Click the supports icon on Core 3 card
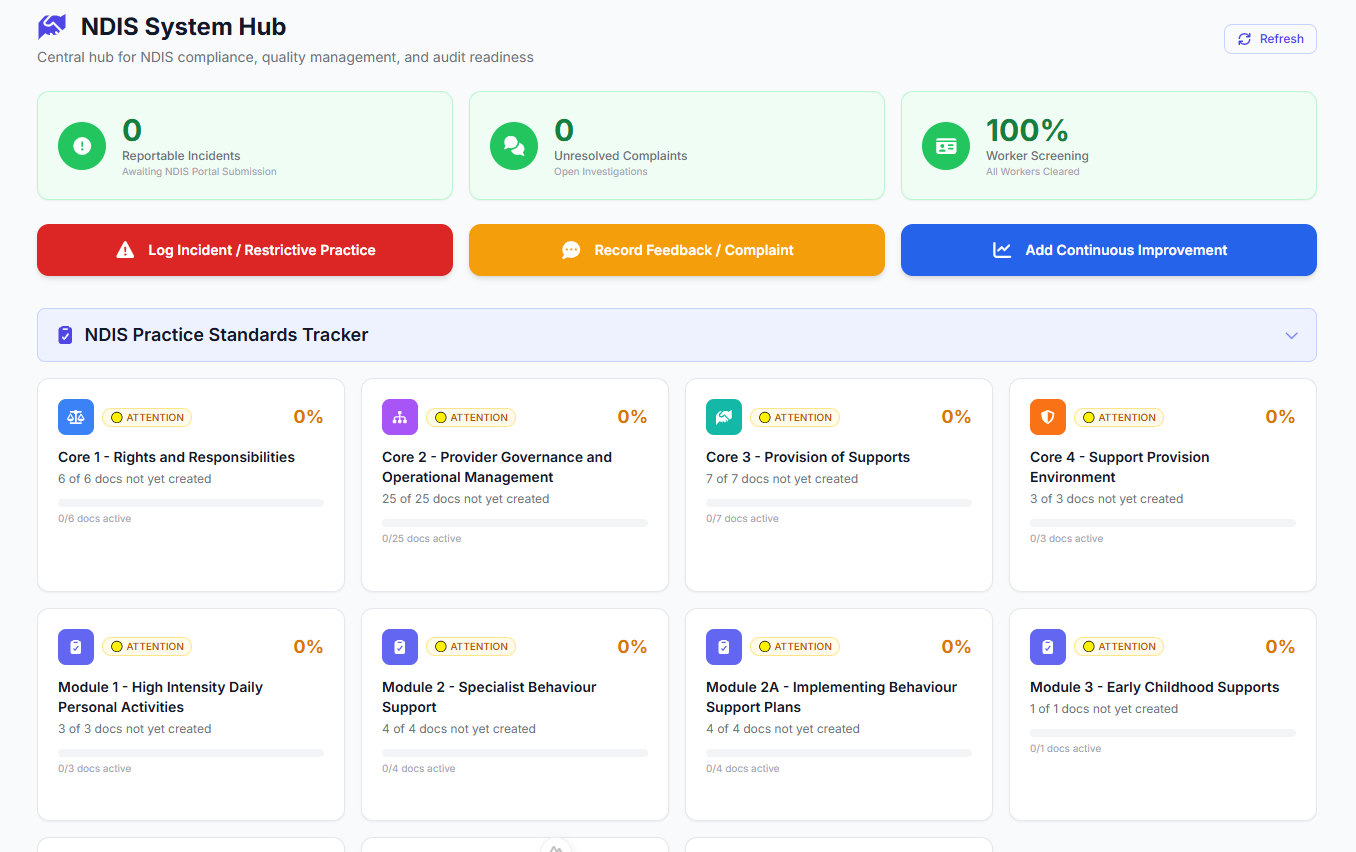 click(723, 417)
